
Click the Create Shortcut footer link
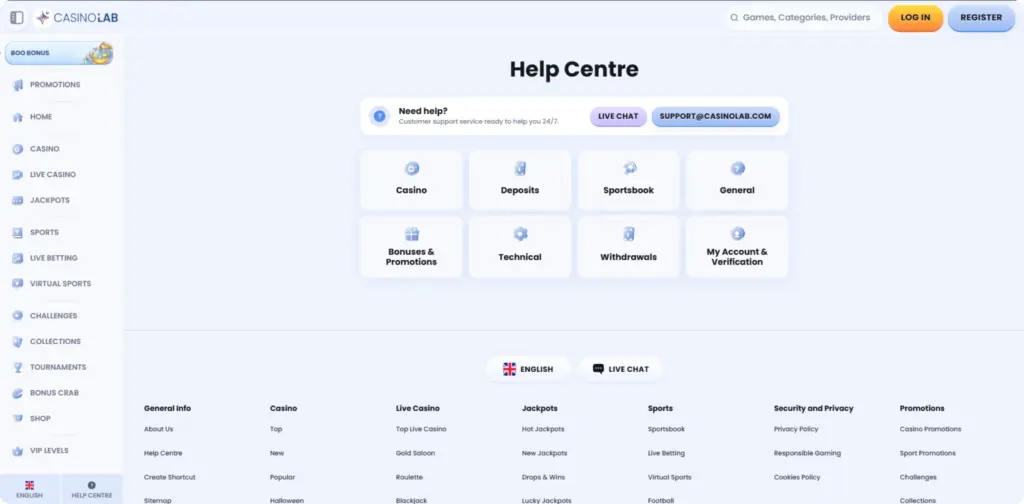click(x=170, y=477)
